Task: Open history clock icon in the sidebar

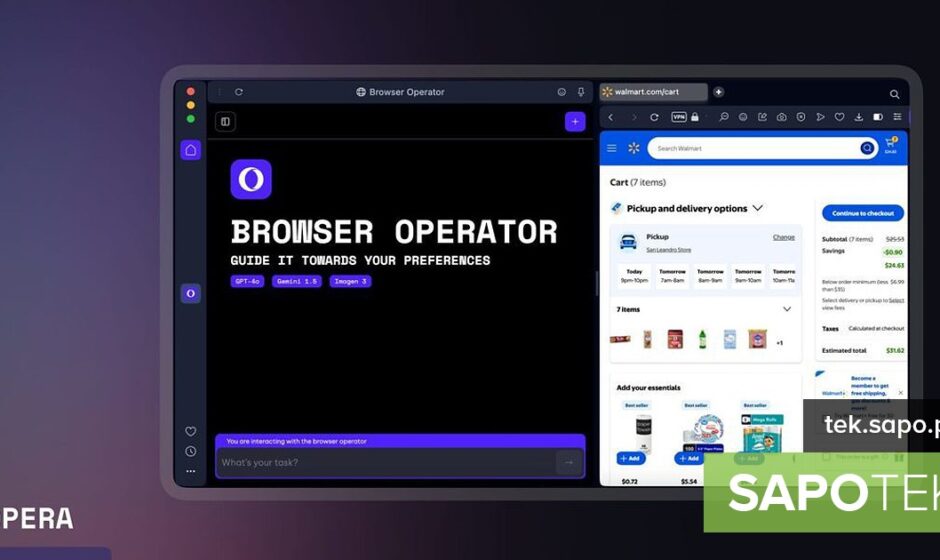Action: point(191,451)
